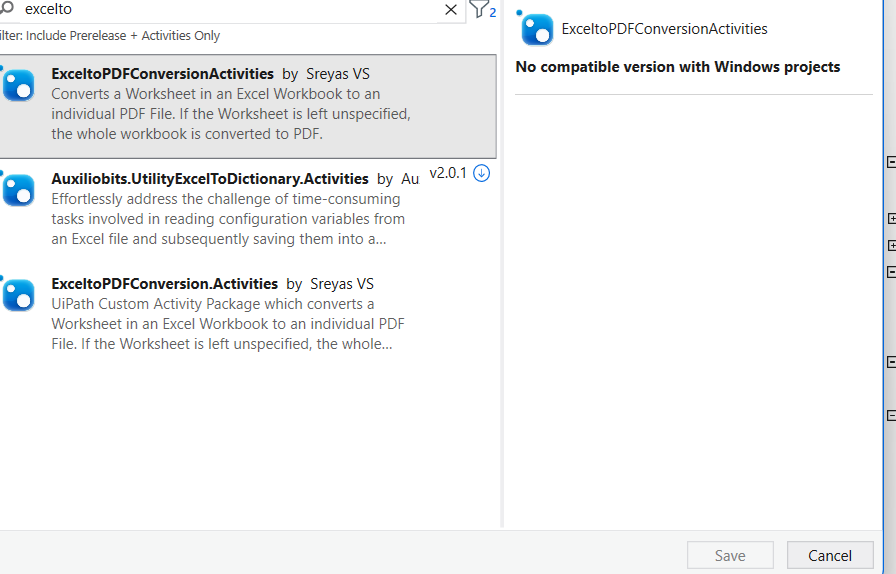Click into the excelto search field
The height and width of the screenshot is (574, 896).
[x=229, y=10]
